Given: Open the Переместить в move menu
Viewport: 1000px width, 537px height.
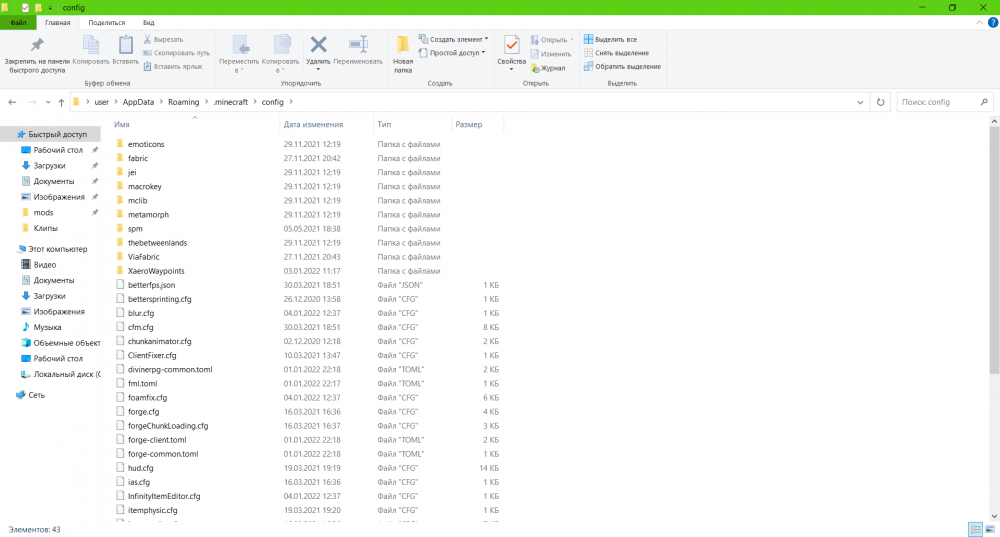Looking at the screenshot, I should pyautogui.click(x=239, y=54).
